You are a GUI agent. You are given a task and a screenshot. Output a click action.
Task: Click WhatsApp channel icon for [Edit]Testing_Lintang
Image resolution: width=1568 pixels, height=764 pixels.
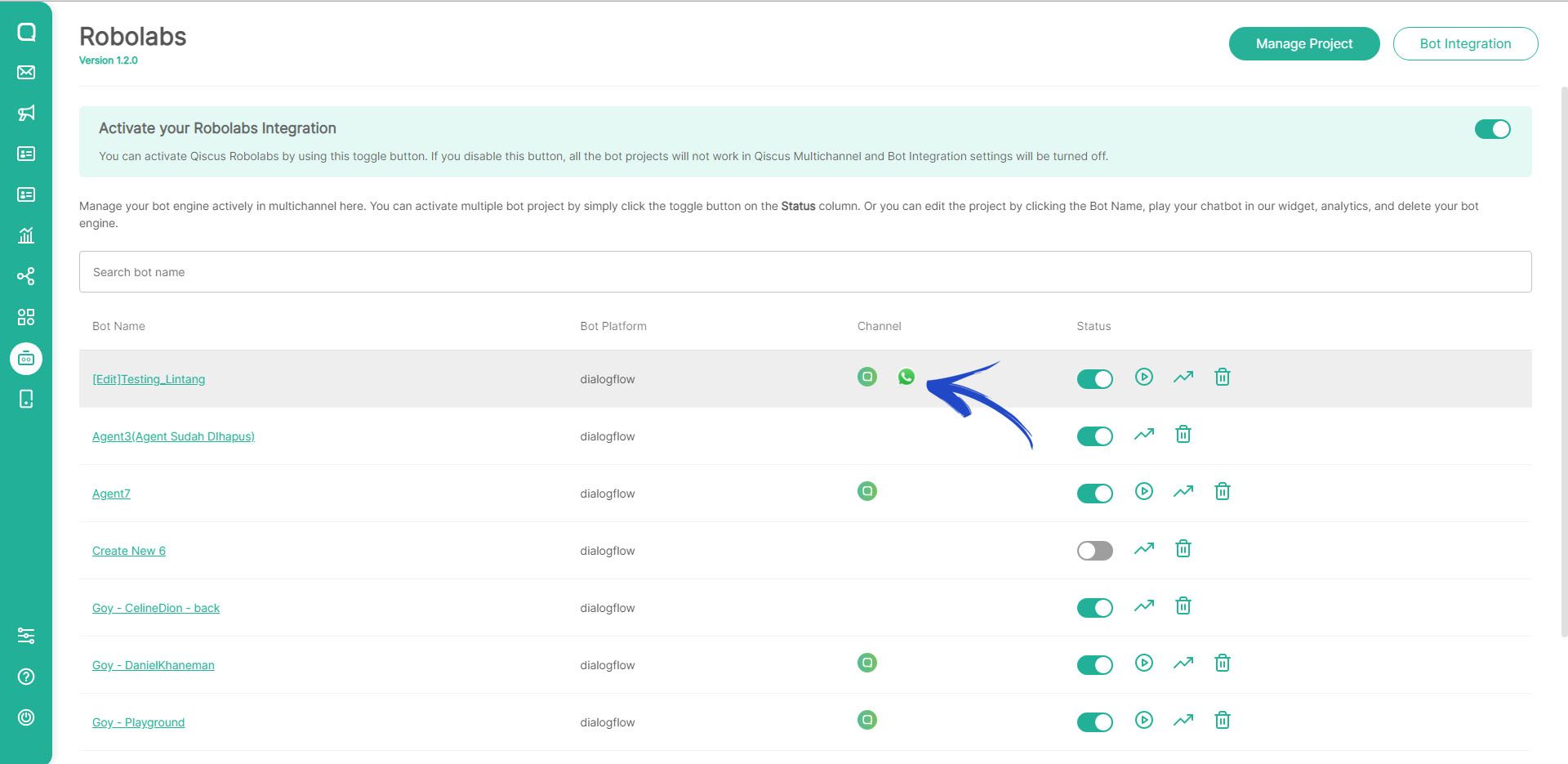pyautogui.click(x=906, y=377)
